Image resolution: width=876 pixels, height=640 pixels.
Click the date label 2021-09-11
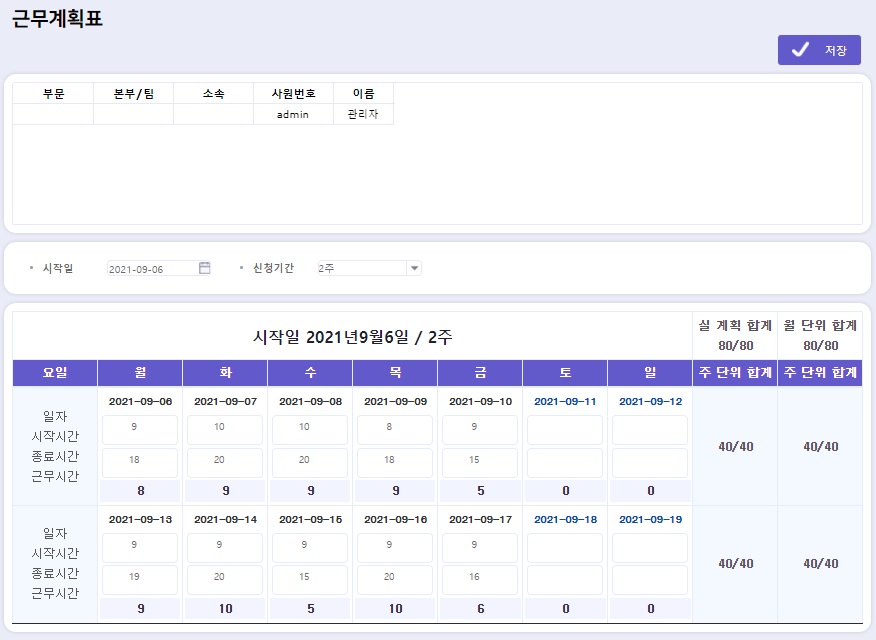click(565, 402)
